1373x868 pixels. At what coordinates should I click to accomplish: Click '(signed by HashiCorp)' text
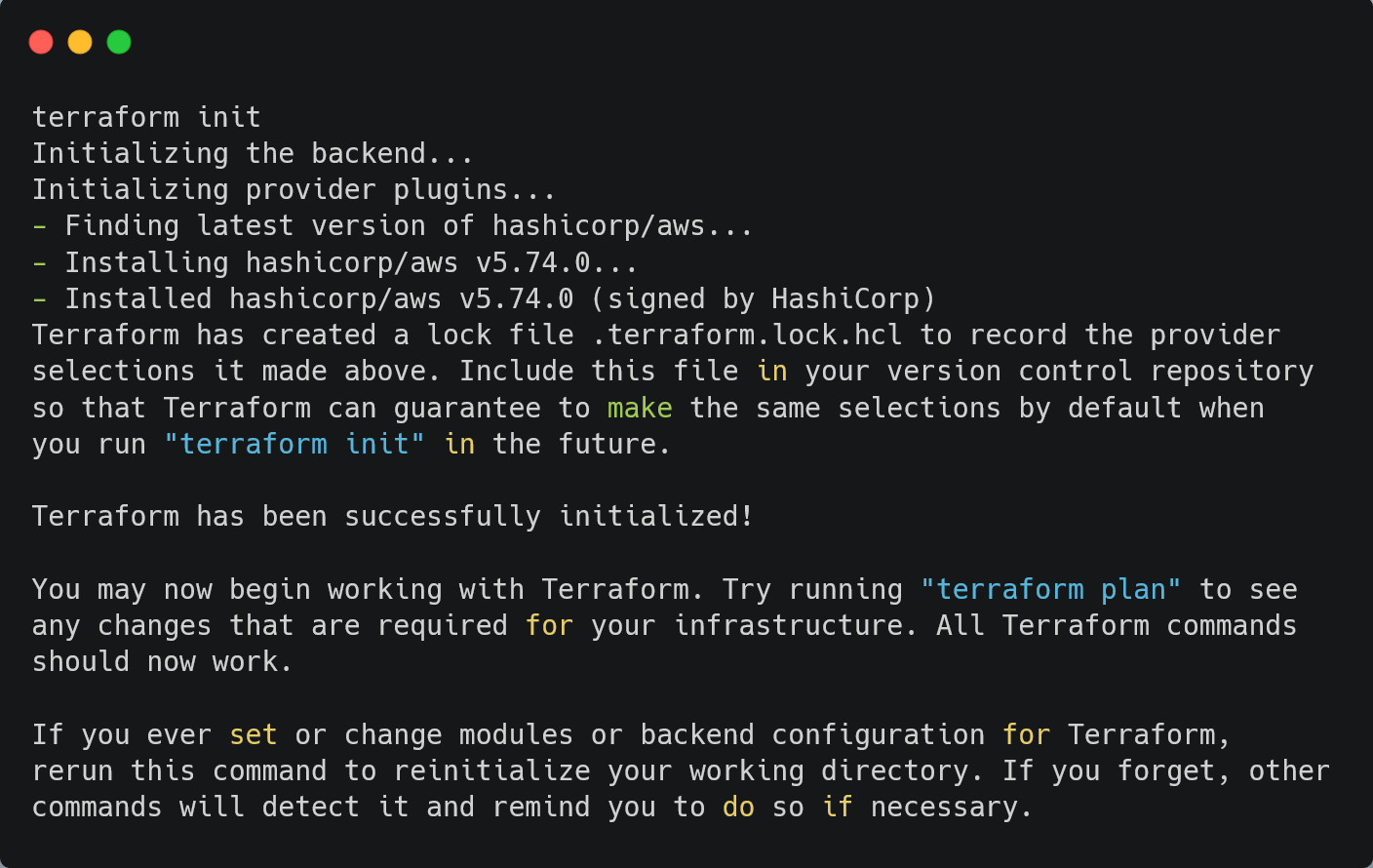[764, 298]
